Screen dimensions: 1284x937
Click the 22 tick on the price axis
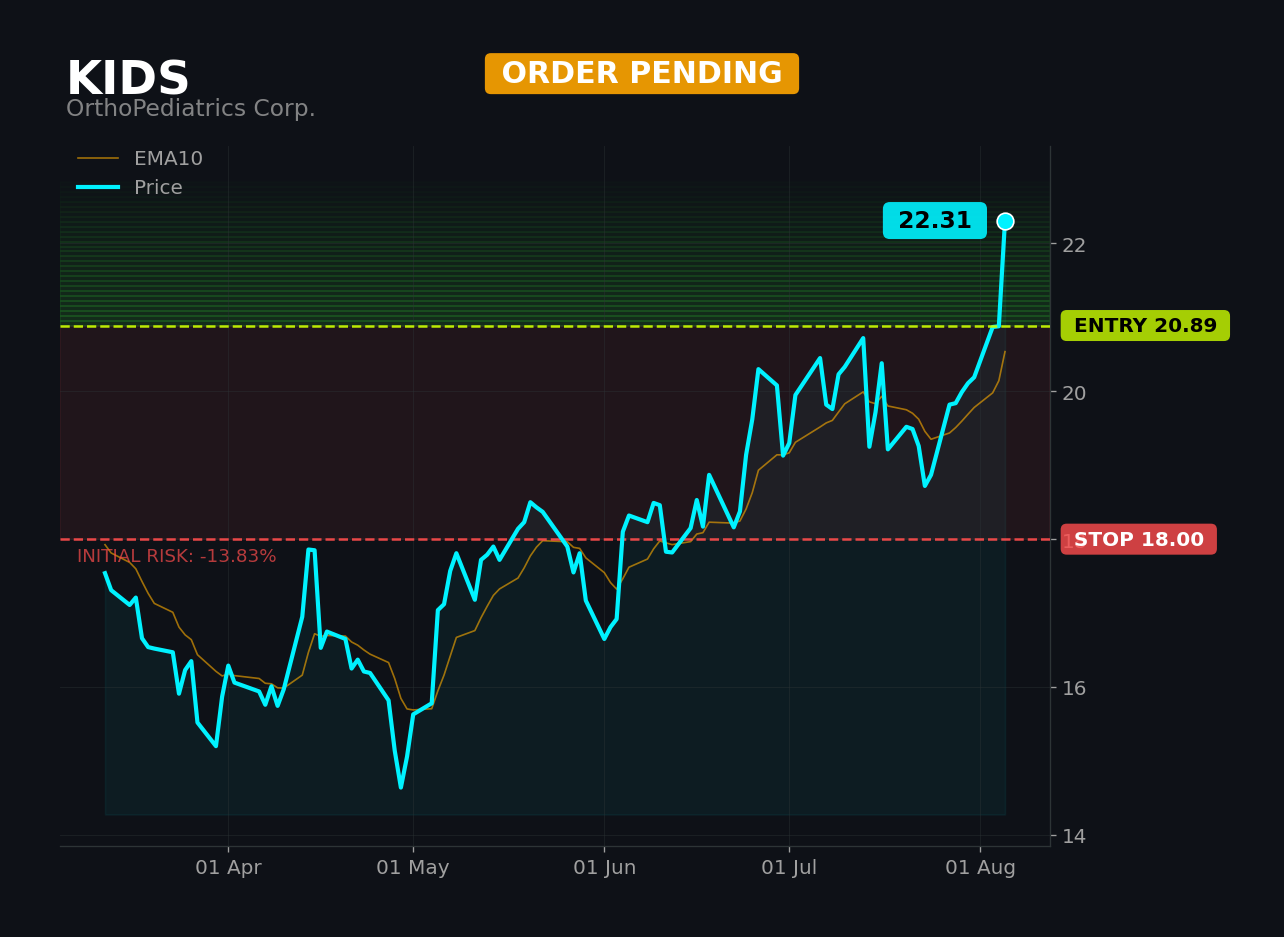[1074, 245]
